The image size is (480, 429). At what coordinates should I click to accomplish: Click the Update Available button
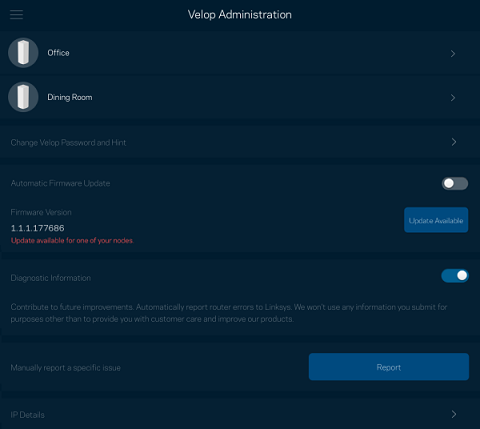436,220
